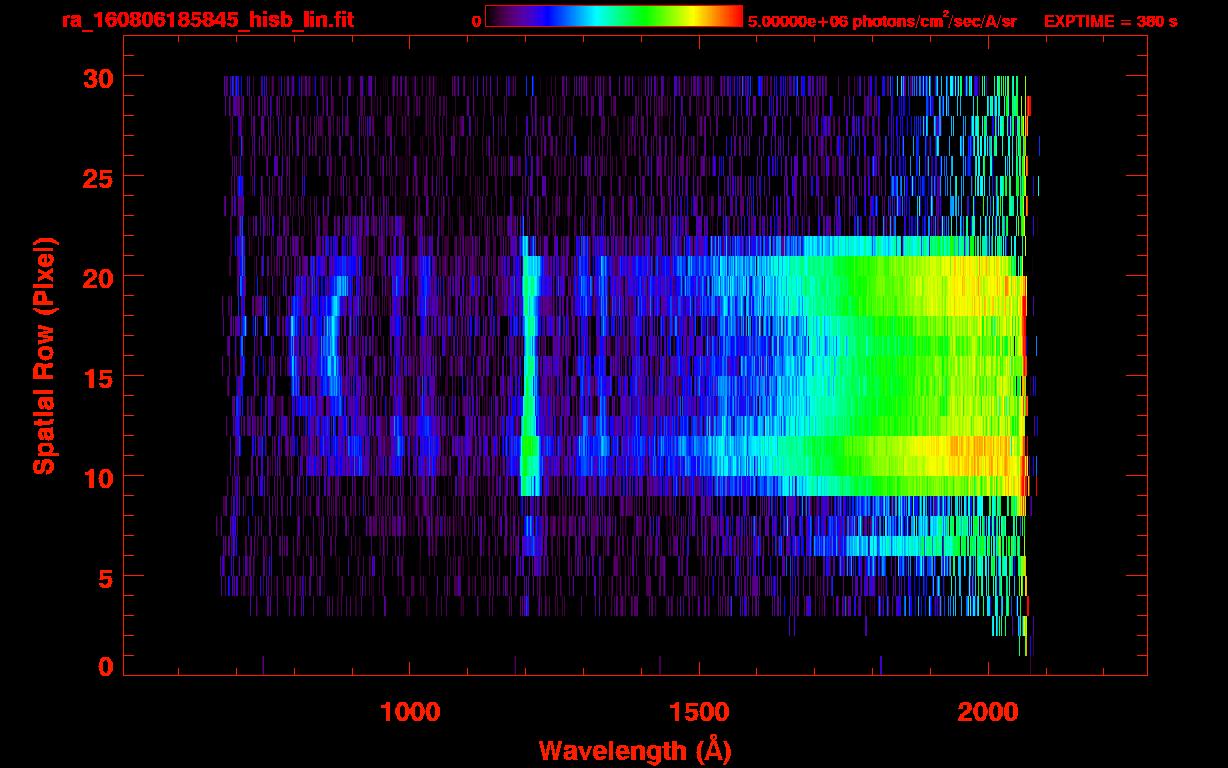Screen dimensions: 1228x768
Task: Click the x-axis tick label 2000
Action: pos(988,712)
